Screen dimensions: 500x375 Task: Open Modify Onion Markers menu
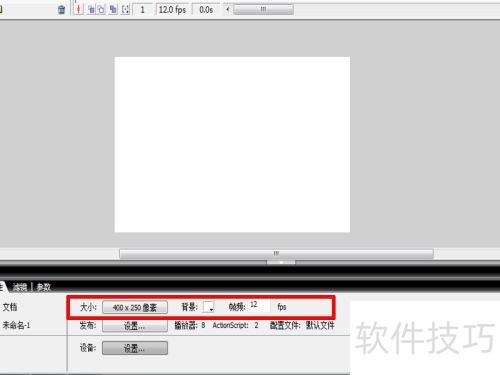point(125,9)
